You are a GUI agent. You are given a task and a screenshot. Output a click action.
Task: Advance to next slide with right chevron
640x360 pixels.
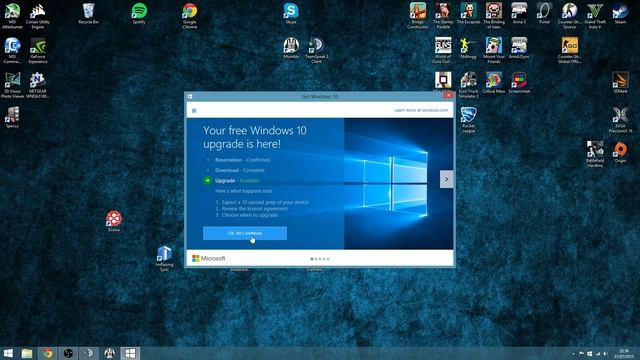point(446,179)
